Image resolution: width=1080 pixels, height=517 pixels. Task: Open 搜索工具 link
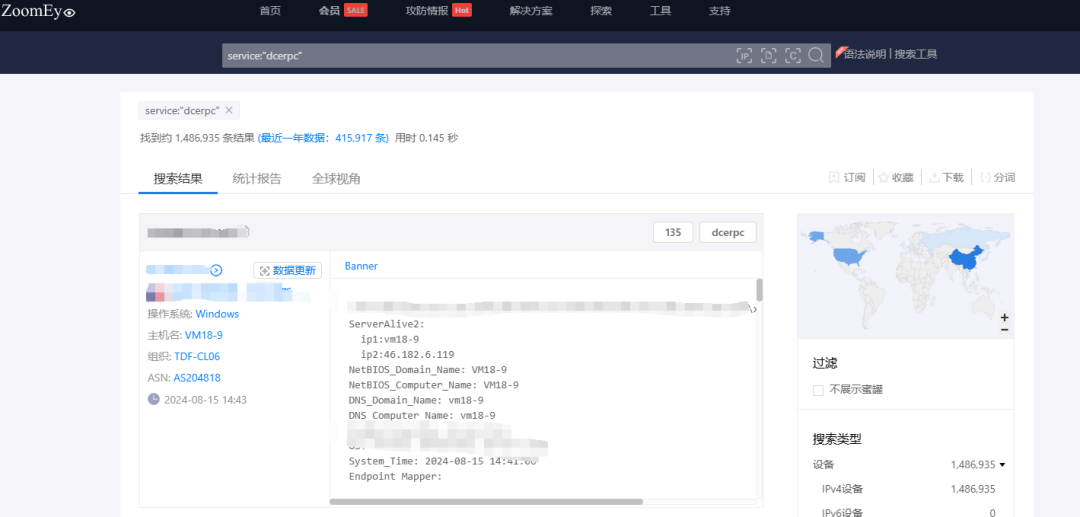[x=916, y=54]
